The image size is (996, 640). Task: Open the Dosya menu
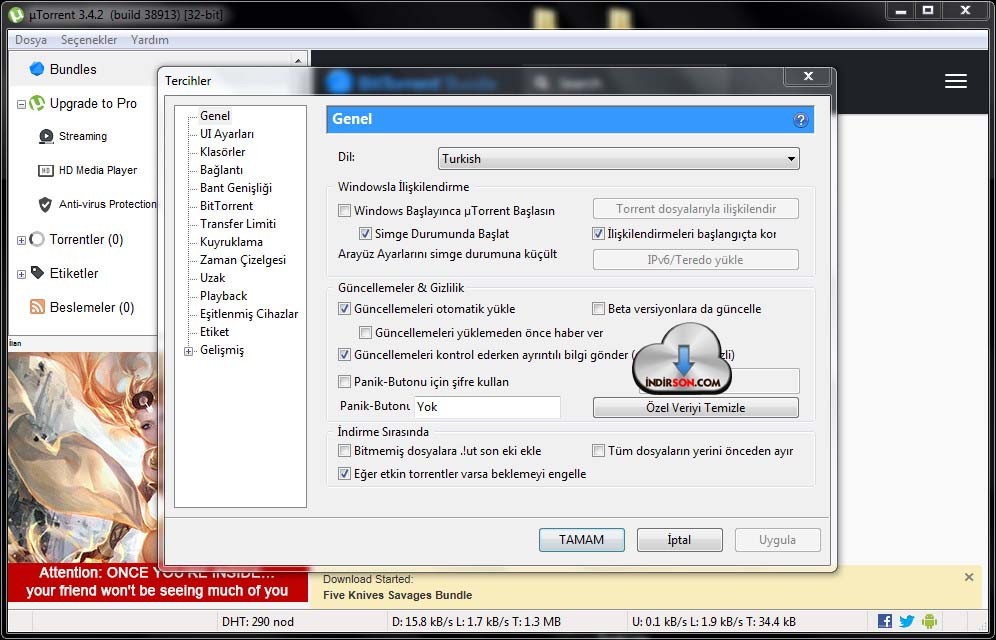(x=31, y=39)
